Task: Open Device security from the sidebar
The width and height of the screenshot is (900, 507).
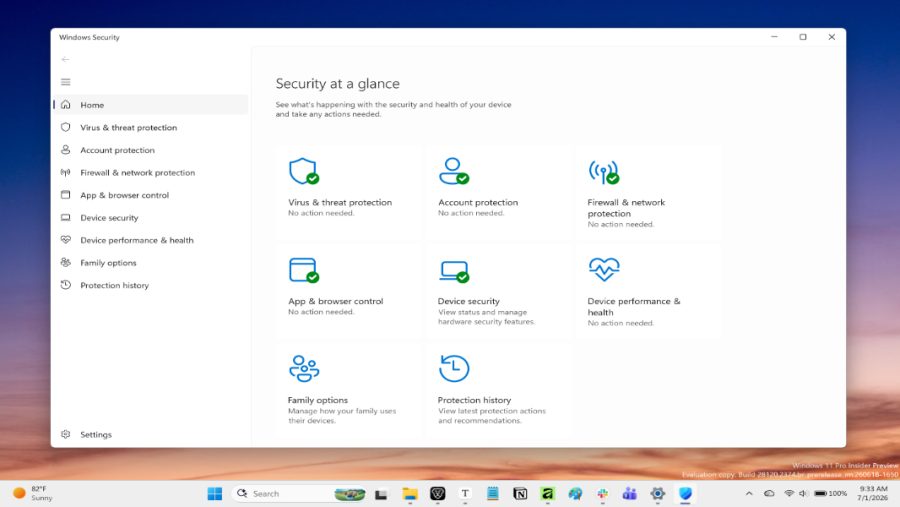Action: [151, 218]
